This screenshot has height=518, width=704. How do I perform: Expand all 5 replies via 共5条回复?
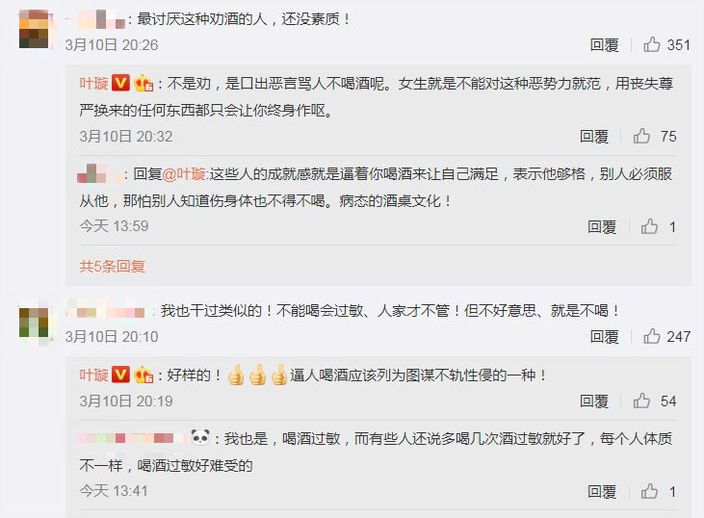112,266
